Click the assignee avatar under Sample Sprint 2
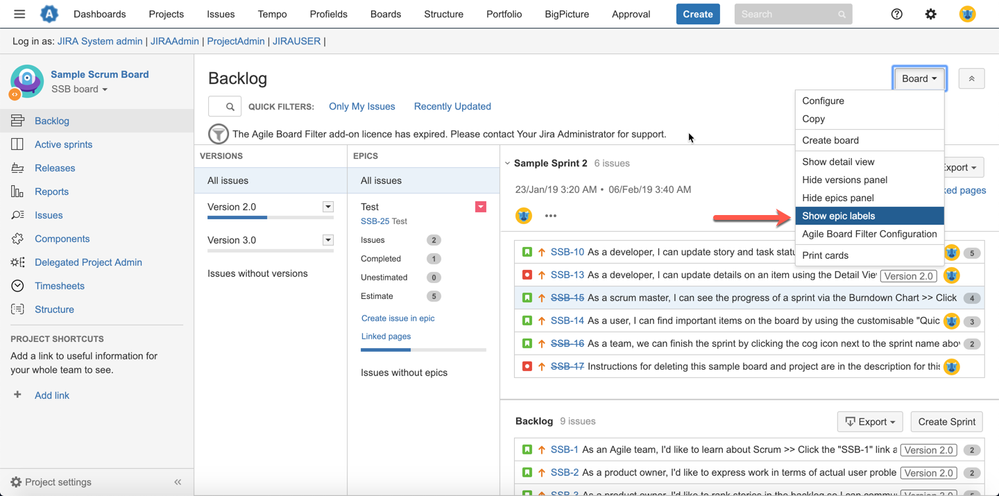The image size is (999, 496). [x=523, y=215]
